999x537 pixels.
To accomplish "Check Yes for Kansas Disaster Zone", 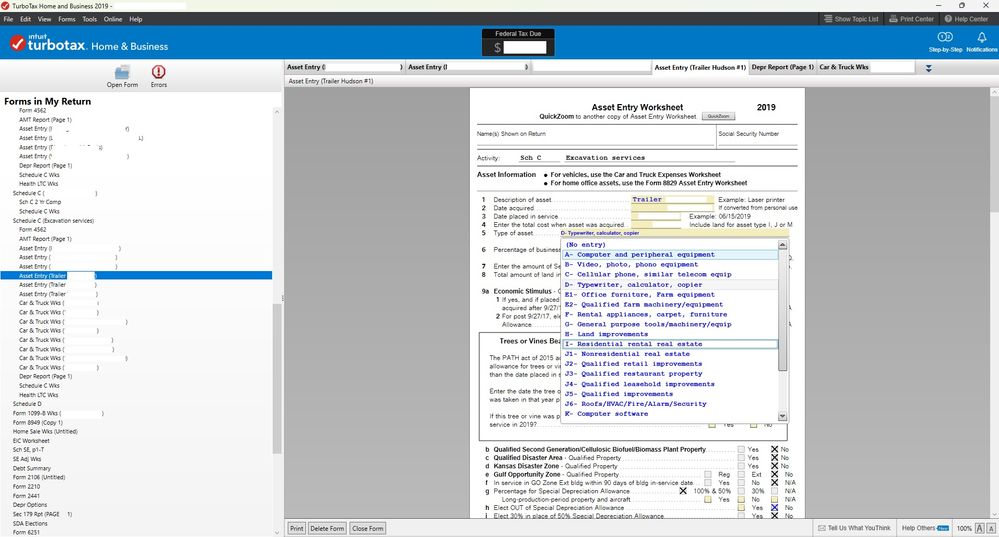I will (x=741, y=466).
